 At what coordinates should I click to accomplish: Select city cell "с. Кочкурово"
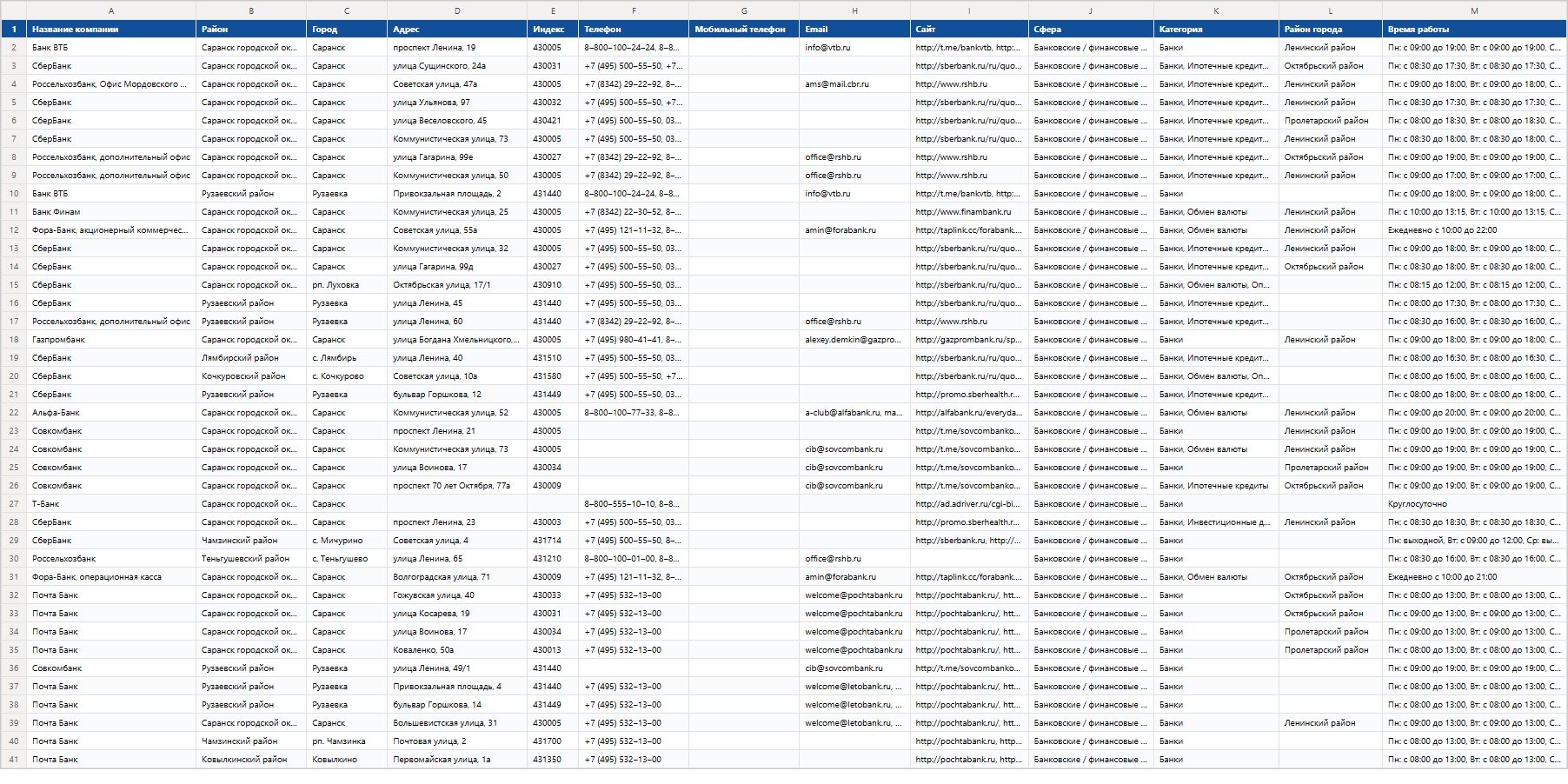(x=347, y=376)
